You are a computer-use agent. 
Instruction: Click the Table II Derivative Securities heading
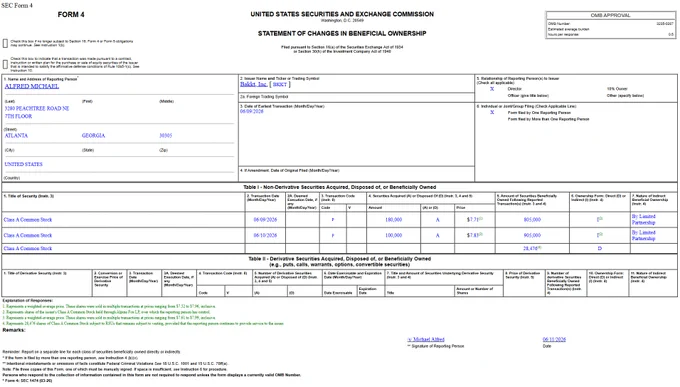pyautogui.click(x=340, y=262)
